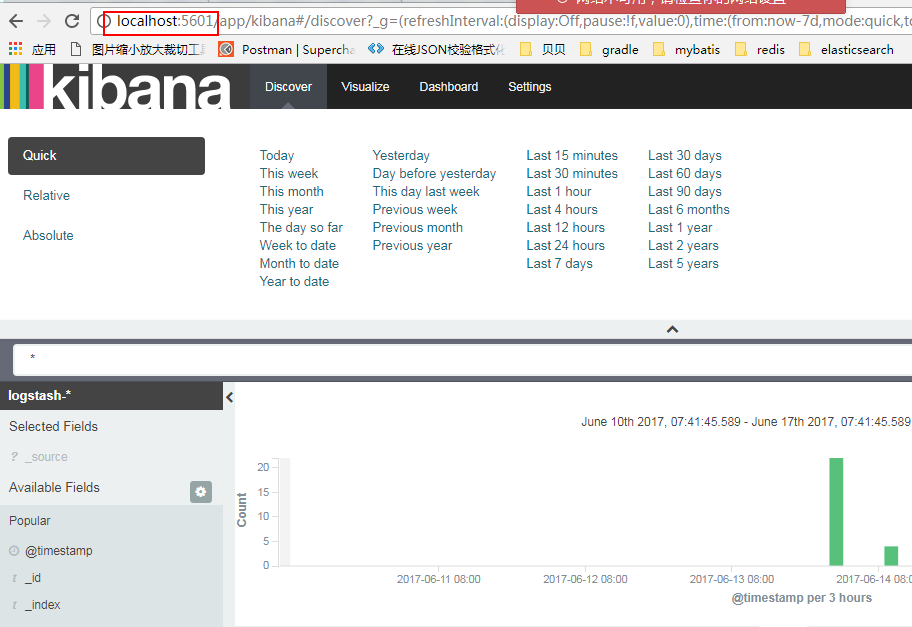912x627 pixels.
Task: Choose Last 30 minutes range
Action: pyautogui.click(x=572, y=173)
